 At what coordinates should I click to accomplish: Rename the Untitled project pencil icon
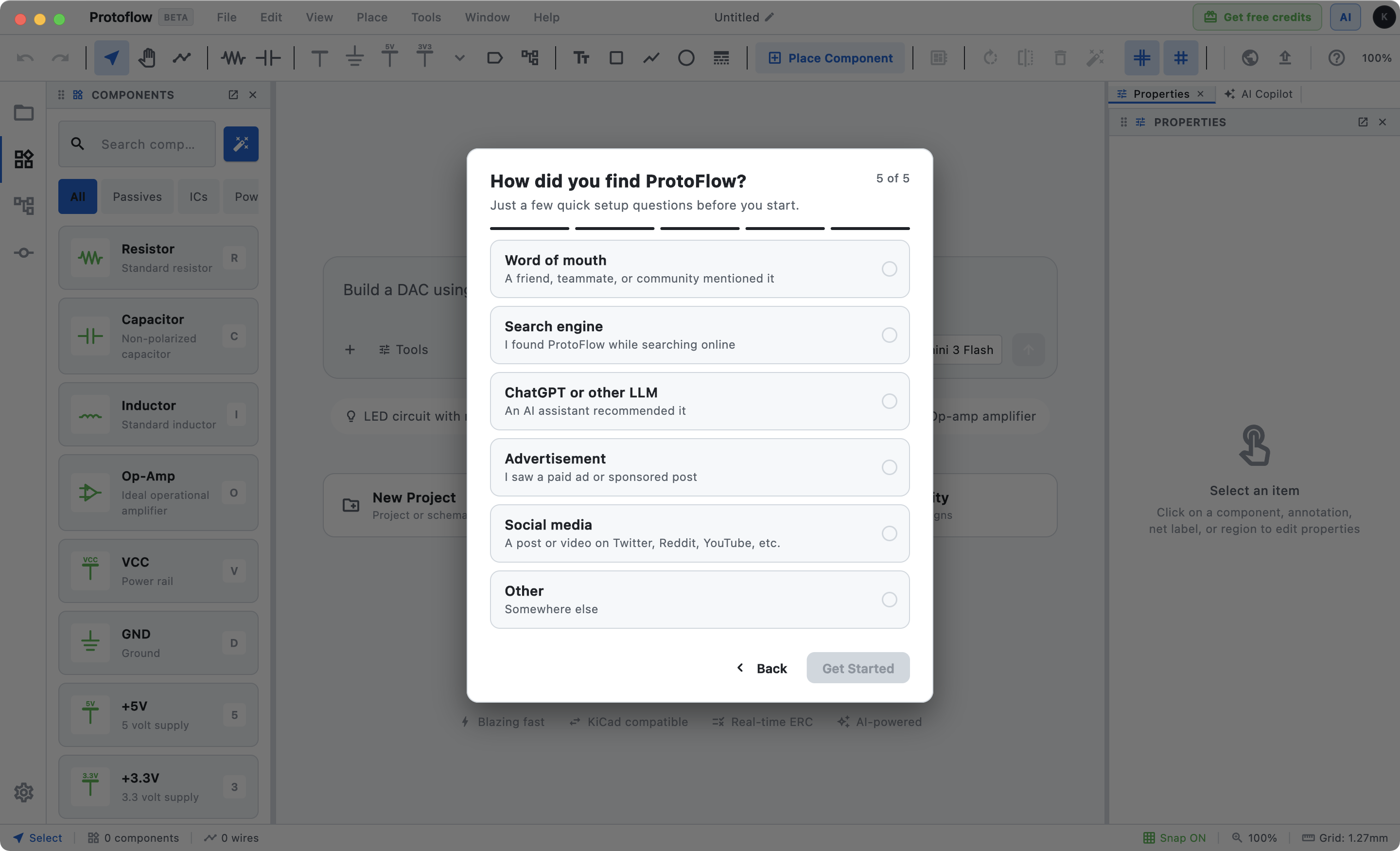(770, 17)
